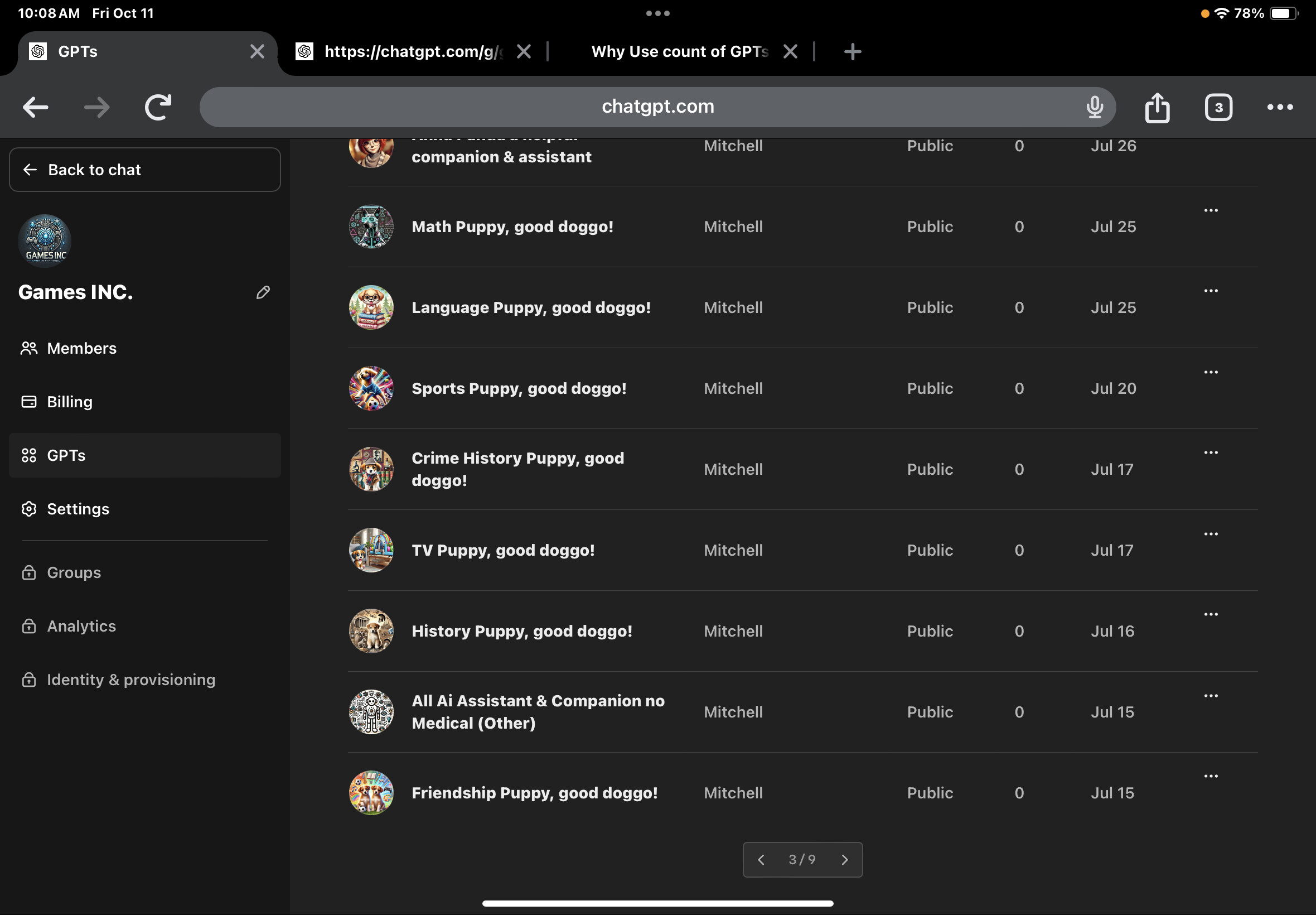
Task: Select the Billing section icon
Action: point(29,401)
